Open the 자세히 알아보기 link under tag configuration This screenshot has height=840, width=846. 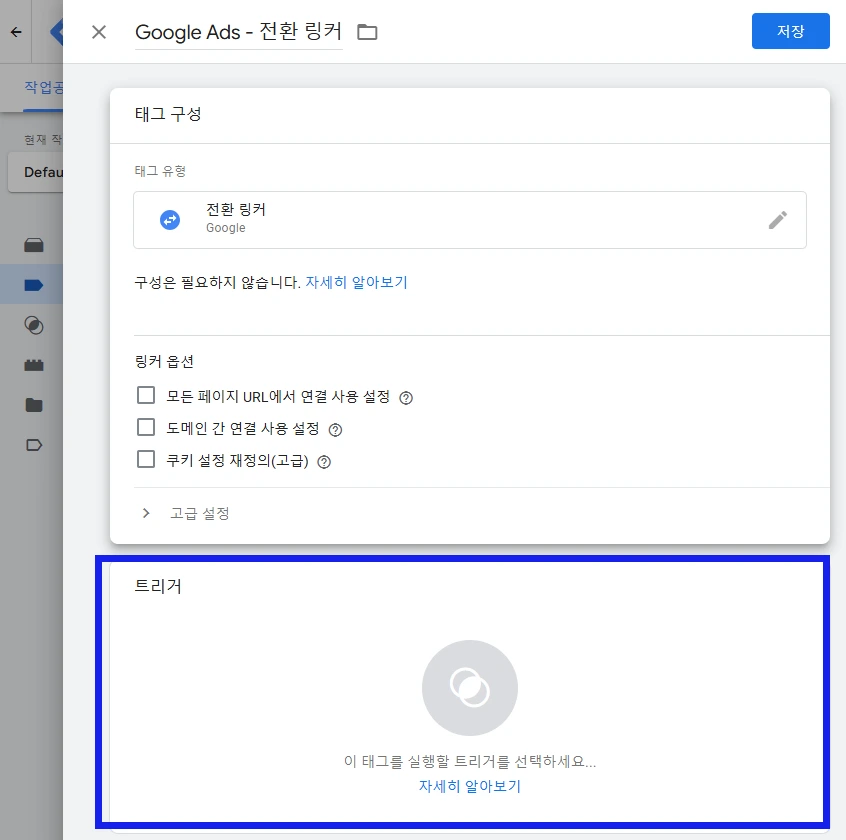(356, 282)
